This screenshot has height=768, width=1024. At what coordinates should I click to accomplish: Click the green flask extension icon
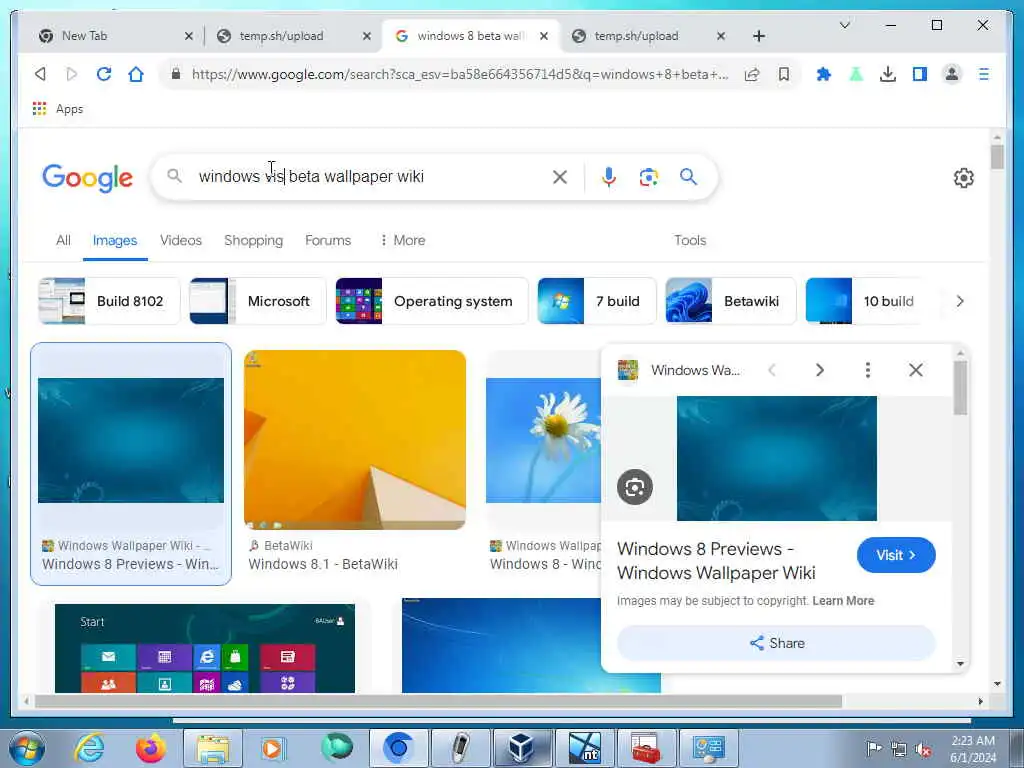tap(856, 74)
